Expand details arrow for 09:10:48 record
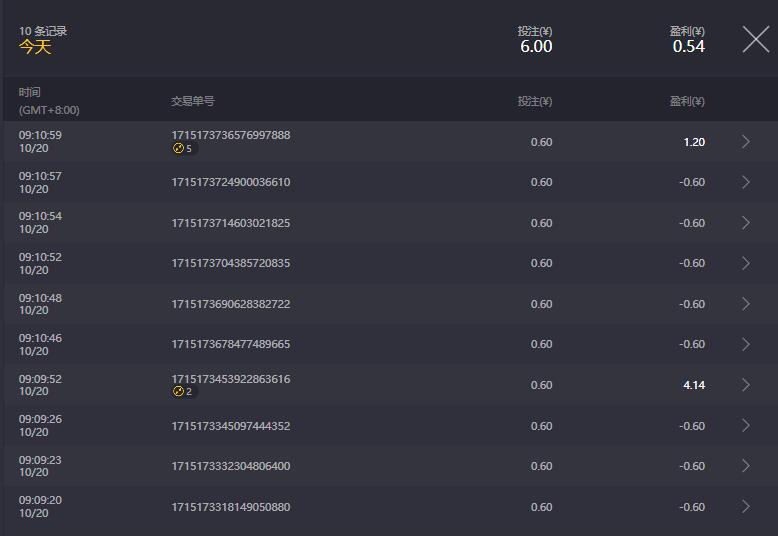Screen dimensions: 778x536 [x=746, y=303]
